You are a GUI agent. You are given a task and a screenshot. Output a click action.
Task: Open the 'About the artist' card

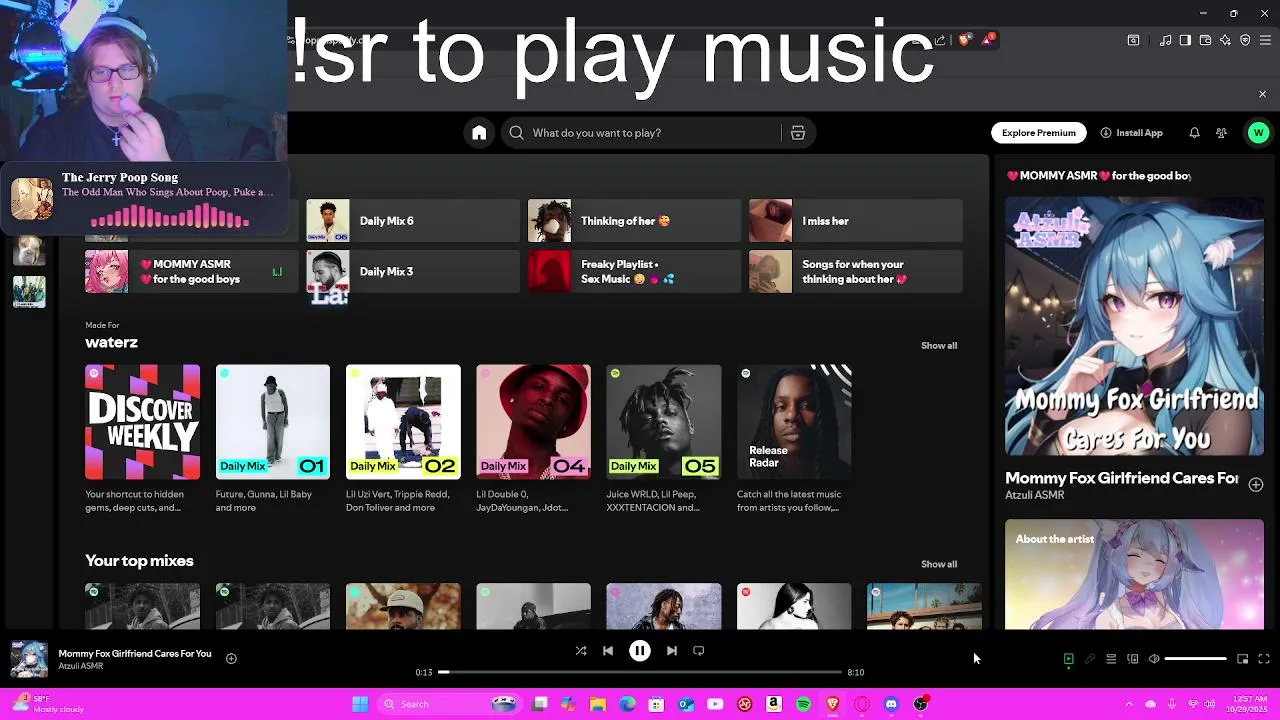(x=1134, y=575)
